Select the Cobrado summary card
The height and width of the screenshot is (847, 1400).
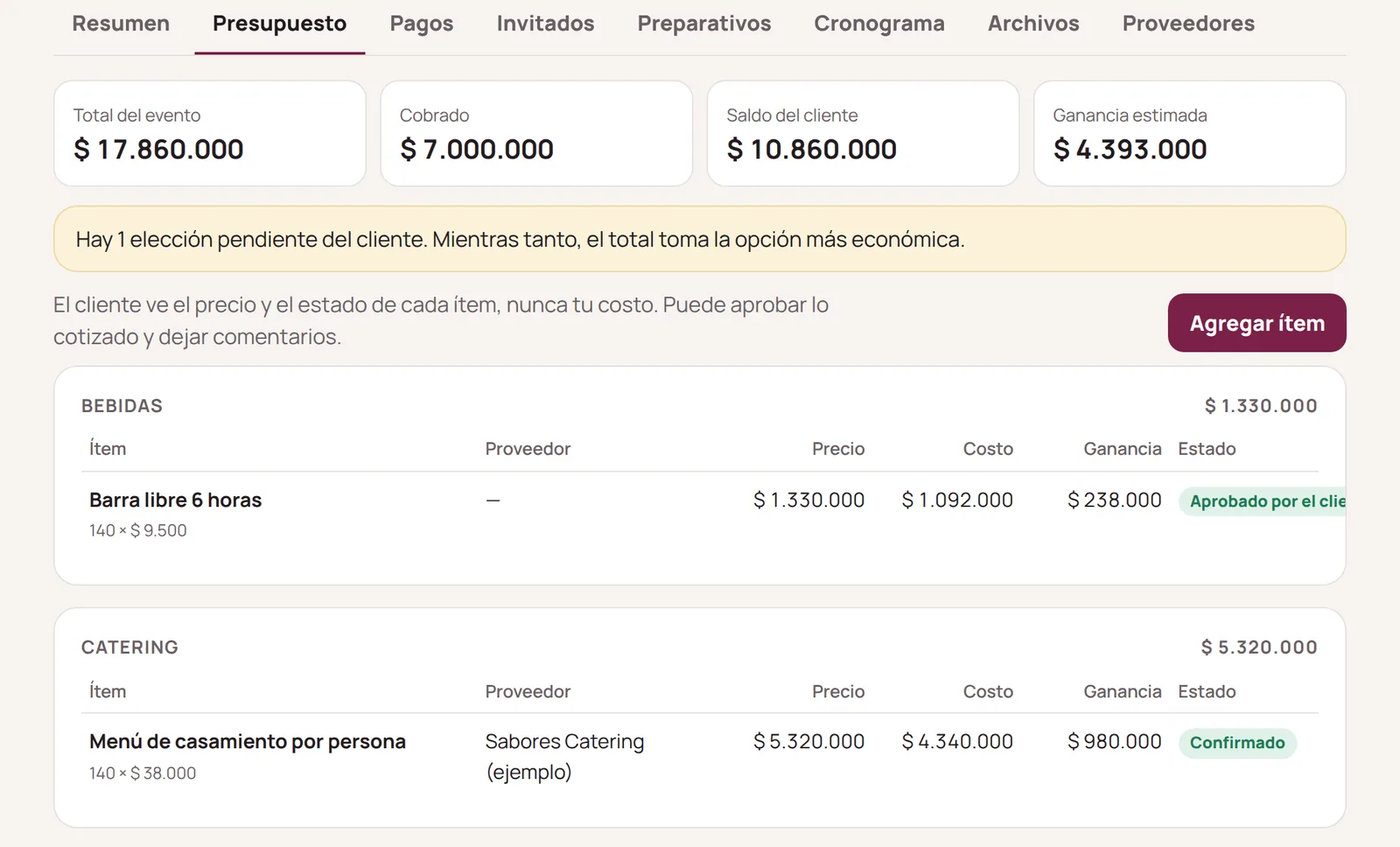coord(536,133)
